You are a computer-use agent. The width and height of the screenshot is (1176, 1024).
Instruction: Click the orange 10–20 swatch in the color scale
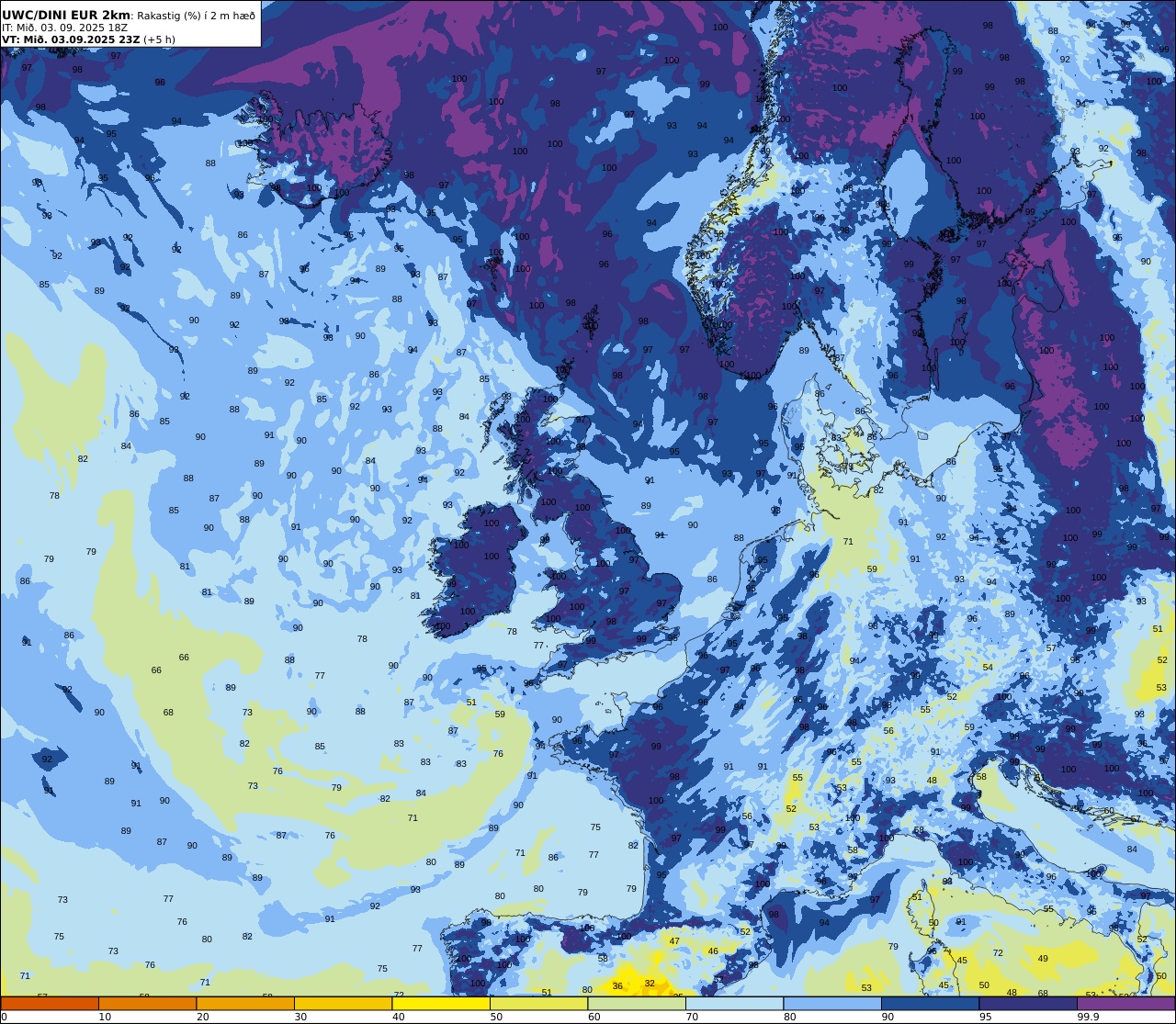tap(147, 1003)
